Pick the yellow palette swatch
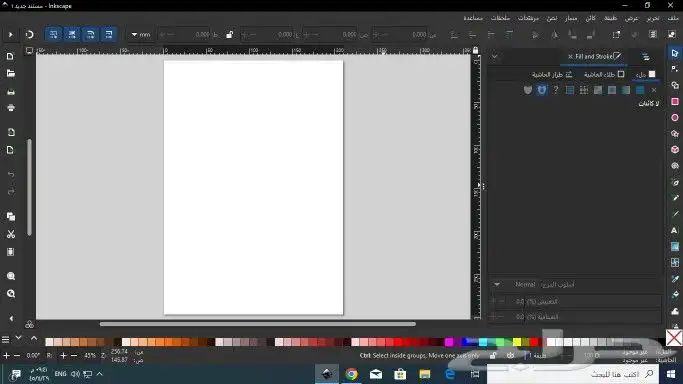The width and height of the screenshot is (683, 384). pyautogui.click(x=517, y=342)
